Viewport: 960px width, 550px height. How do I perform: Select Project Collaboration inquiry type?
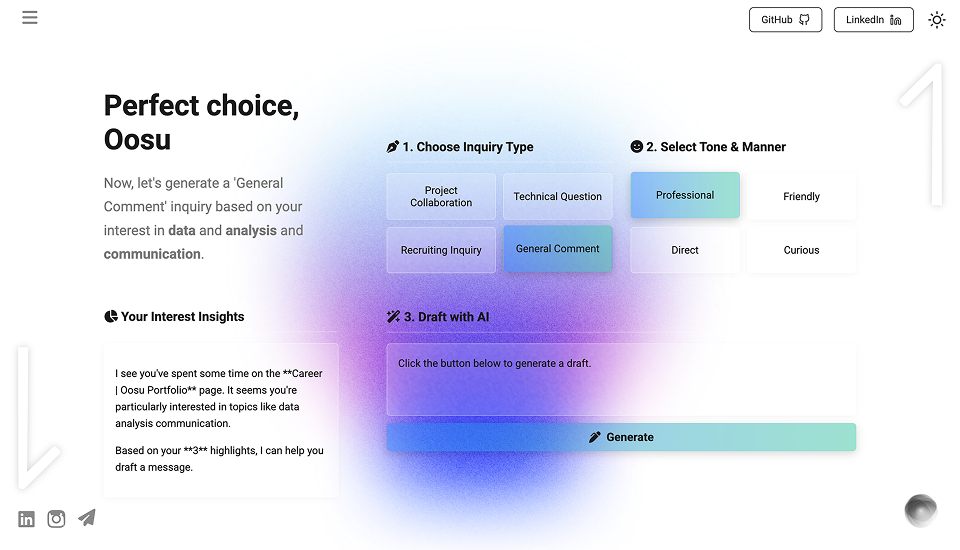[x=441, y=196]
